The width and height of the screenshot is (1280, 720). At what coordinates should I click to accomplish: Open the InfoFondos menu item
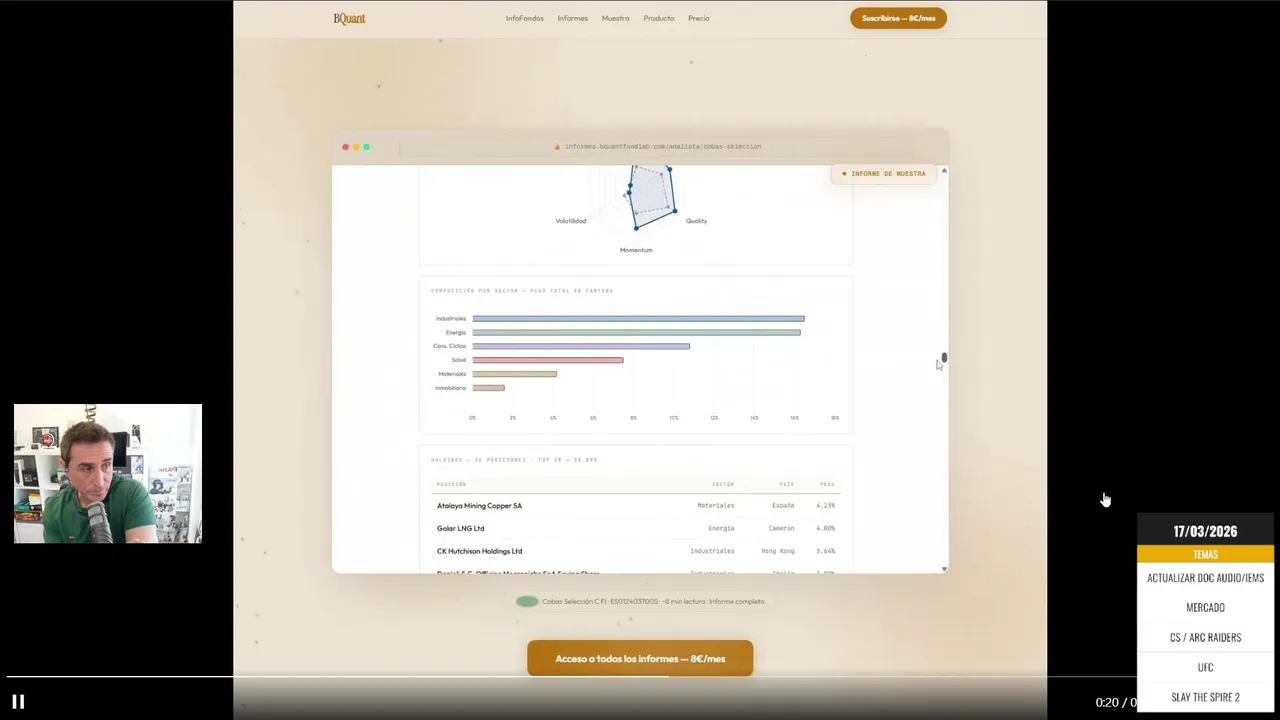pos(525,18)
